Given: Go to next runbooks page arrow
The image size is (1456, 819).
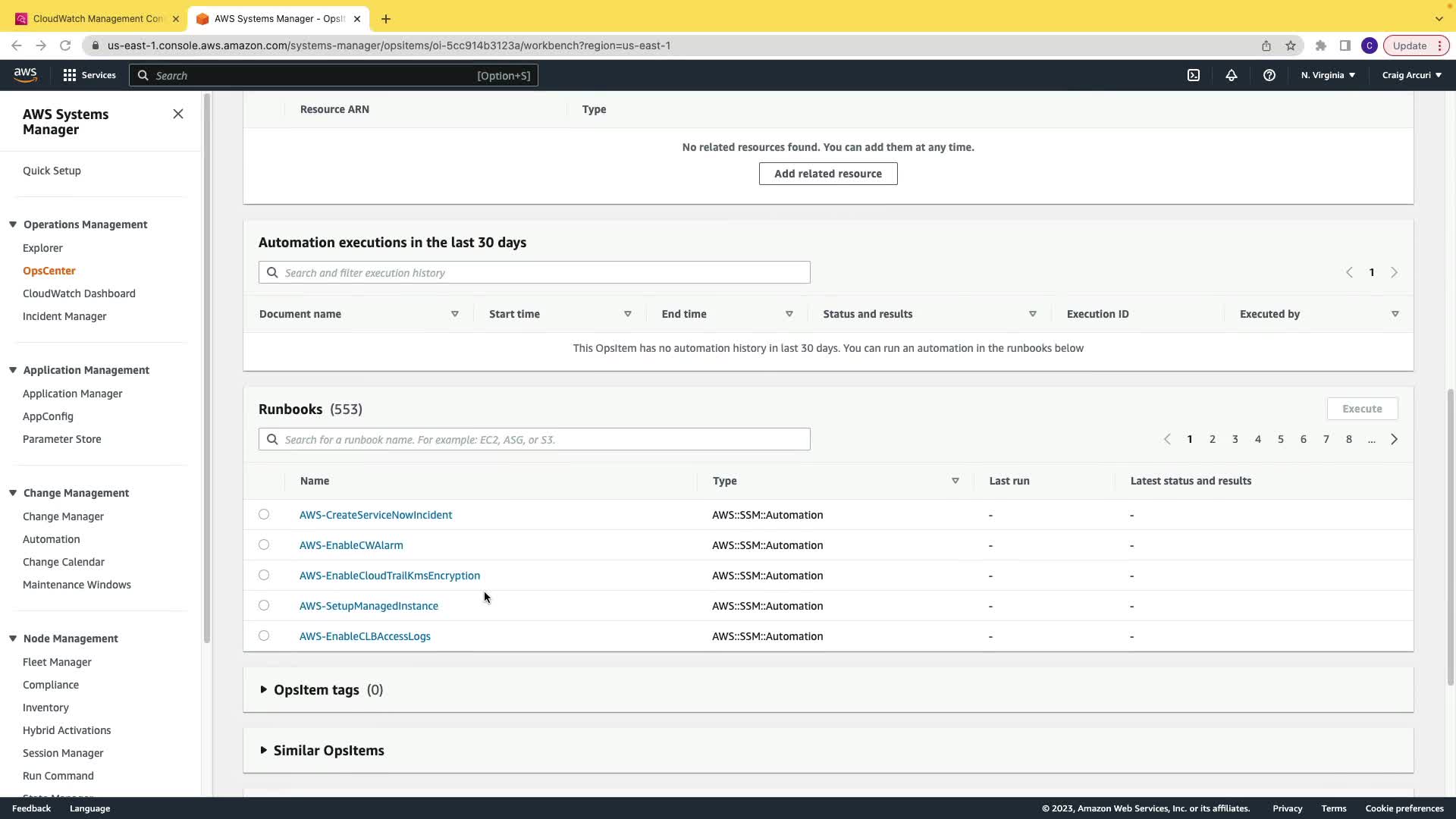Looking at the screenshot, I should tap(1394, 439).
